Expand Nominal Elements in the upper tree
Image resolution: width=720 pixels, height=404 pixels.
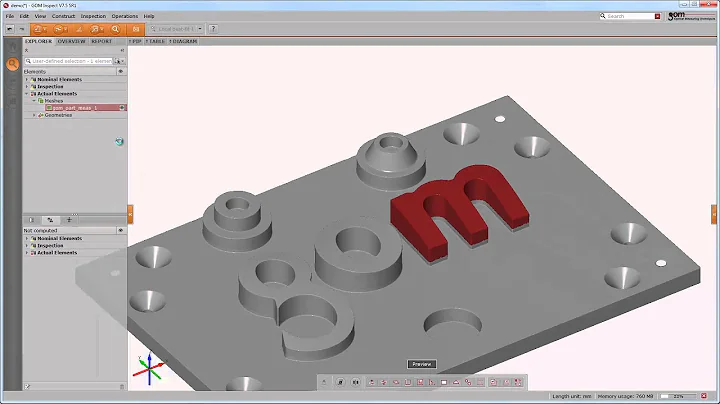click(x=27, y=79)
